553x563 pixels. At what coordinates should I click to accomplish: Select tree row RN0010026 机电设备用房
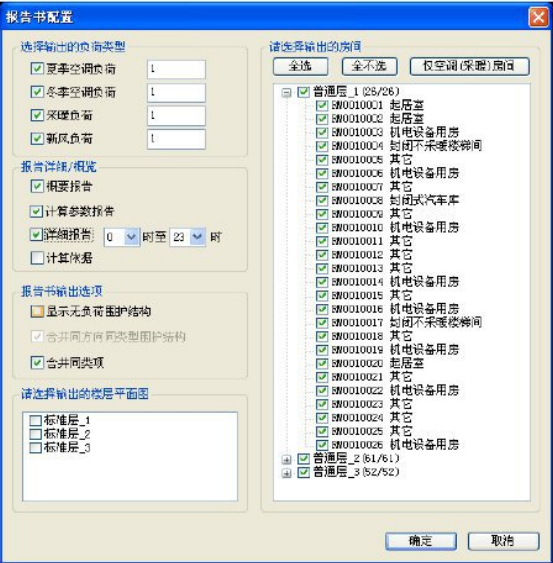(x=395, y=445)
